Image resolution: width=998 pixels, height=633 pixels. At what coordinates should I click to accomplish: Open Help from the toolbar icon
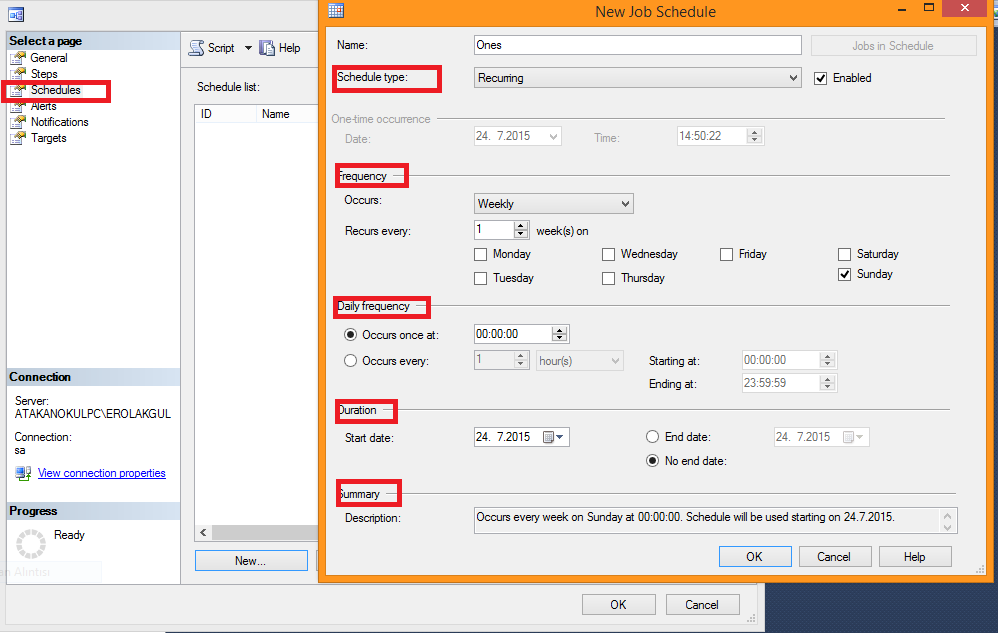[x=267, y=48]
